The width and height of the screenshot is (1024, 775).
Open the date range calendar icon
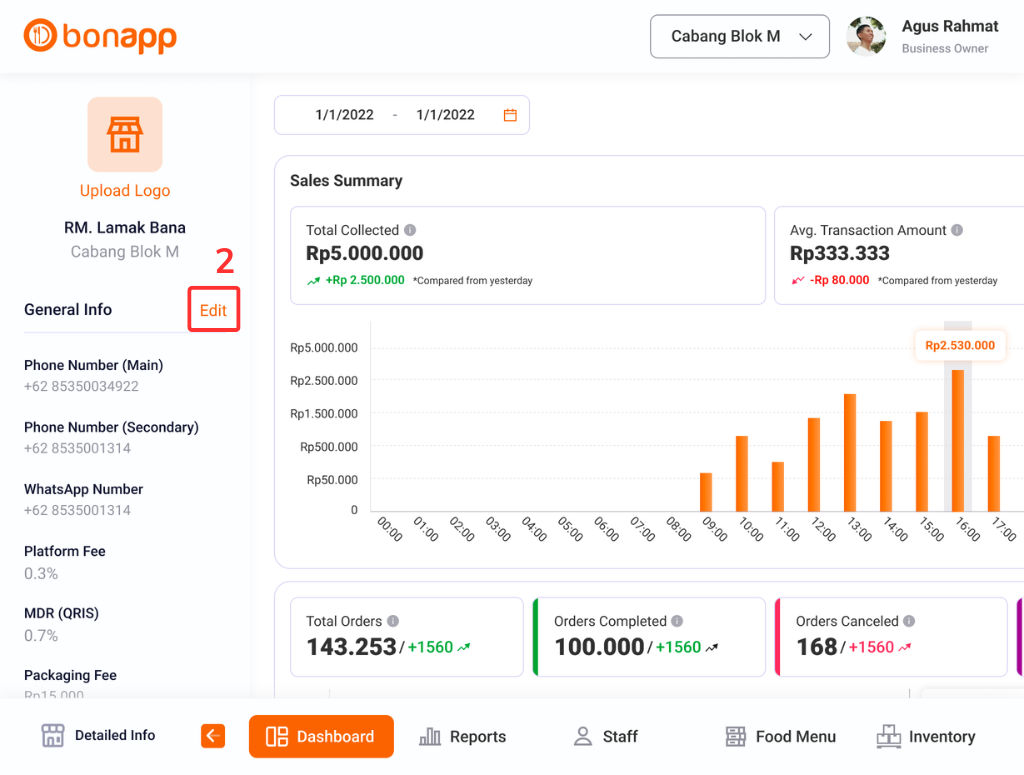pyautogui.click(x=510, y=115)
